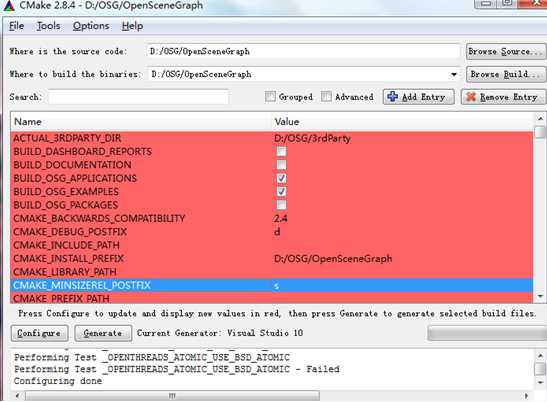Select the CMAKE_PREFIX_PATH row
547x402 pixels.
click(271, 298)
